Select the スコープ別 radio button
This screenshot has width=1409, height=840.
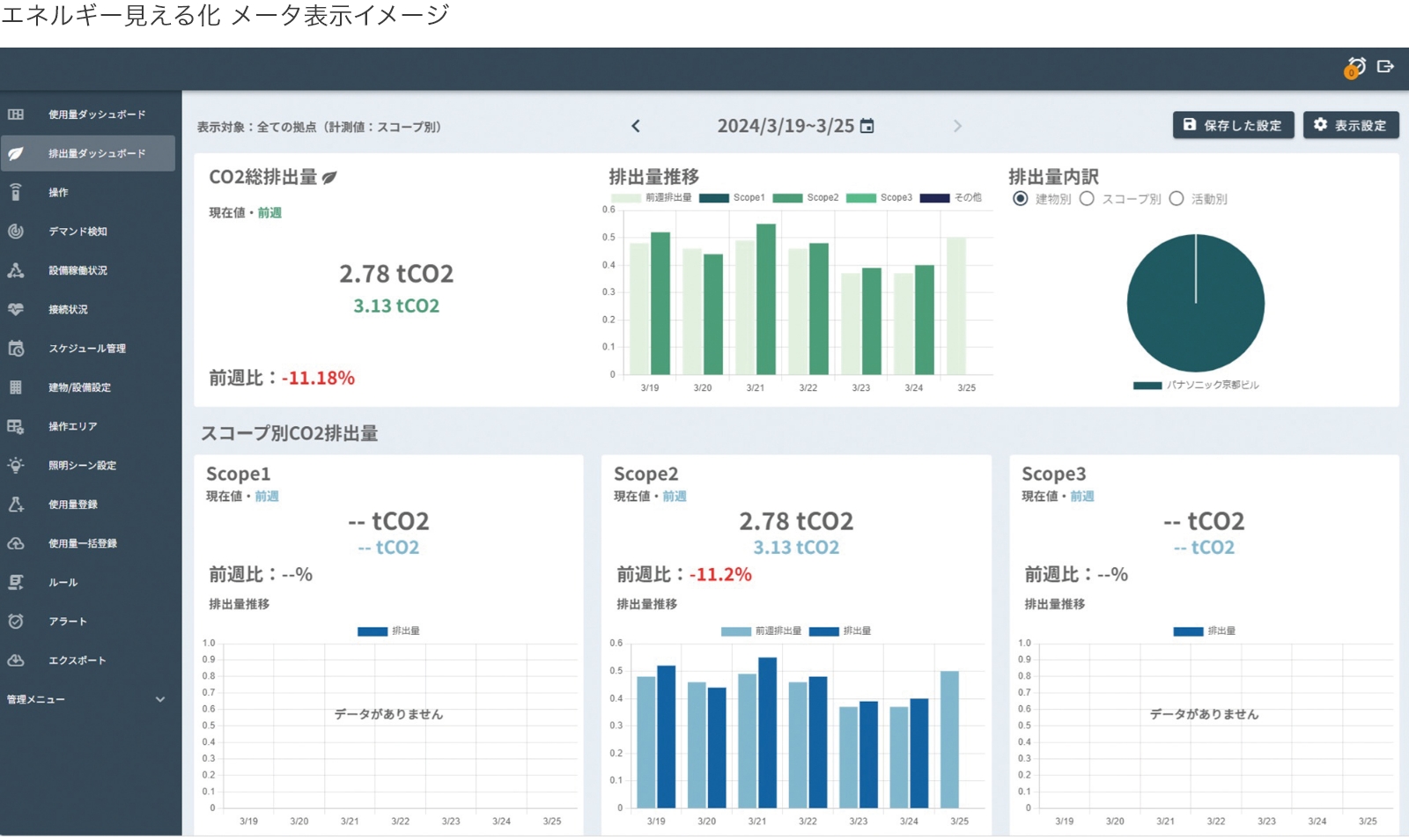(x=1087, y=199)
